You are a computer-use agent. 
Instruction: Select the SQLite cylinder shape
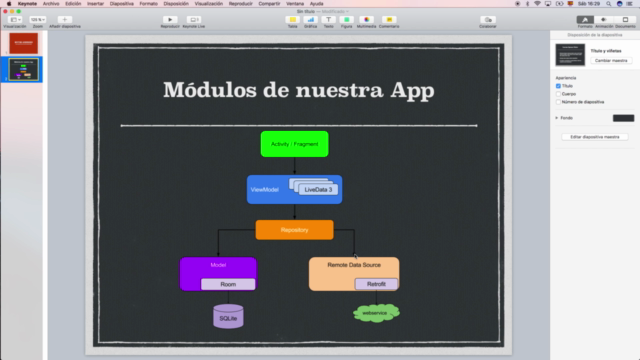(228, 316)
